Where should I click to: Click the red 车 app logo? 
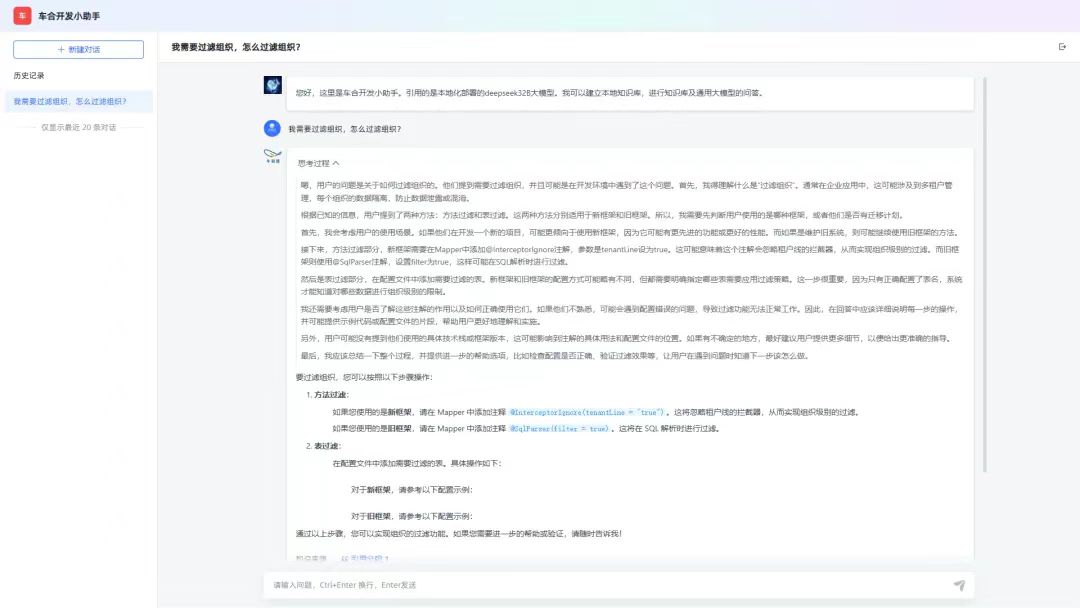pyautogui.click(x=22, y=16)
